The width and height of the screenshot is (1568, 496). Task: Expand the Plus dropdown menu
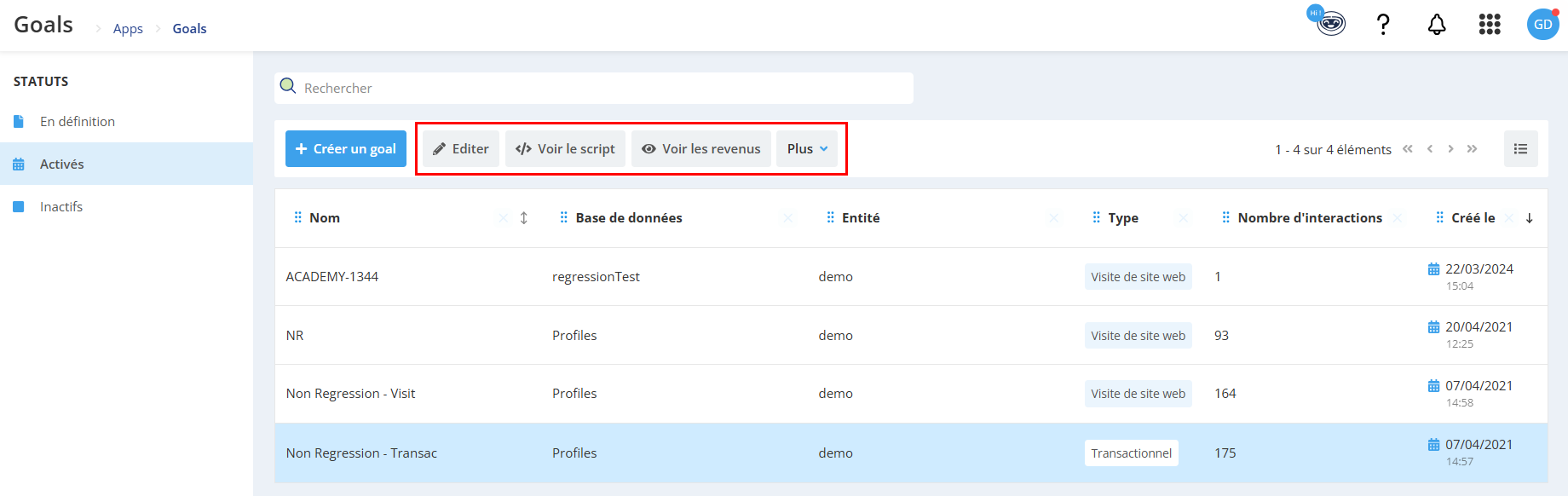point(807,149)
